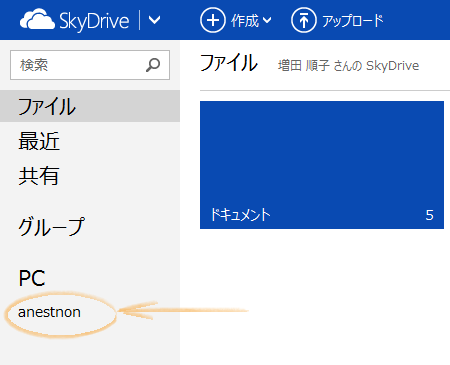Click the PC heading in the sidebar
The width and height of the screenshot is (450, 365).
32,278
